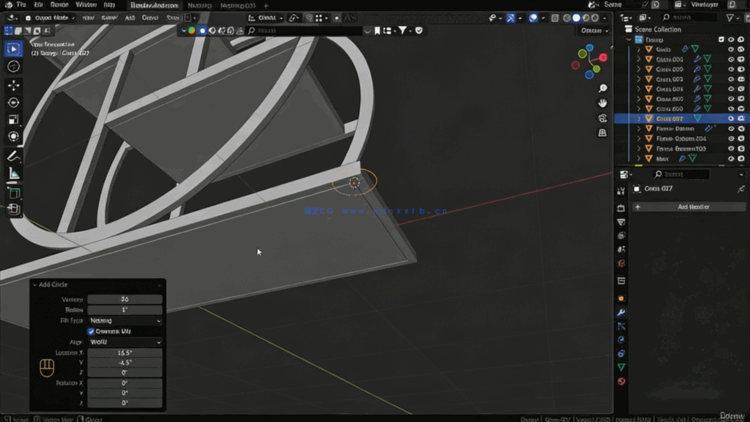
Task: Open the shading options dropdown arrow
Action: (x=605, y=18)
